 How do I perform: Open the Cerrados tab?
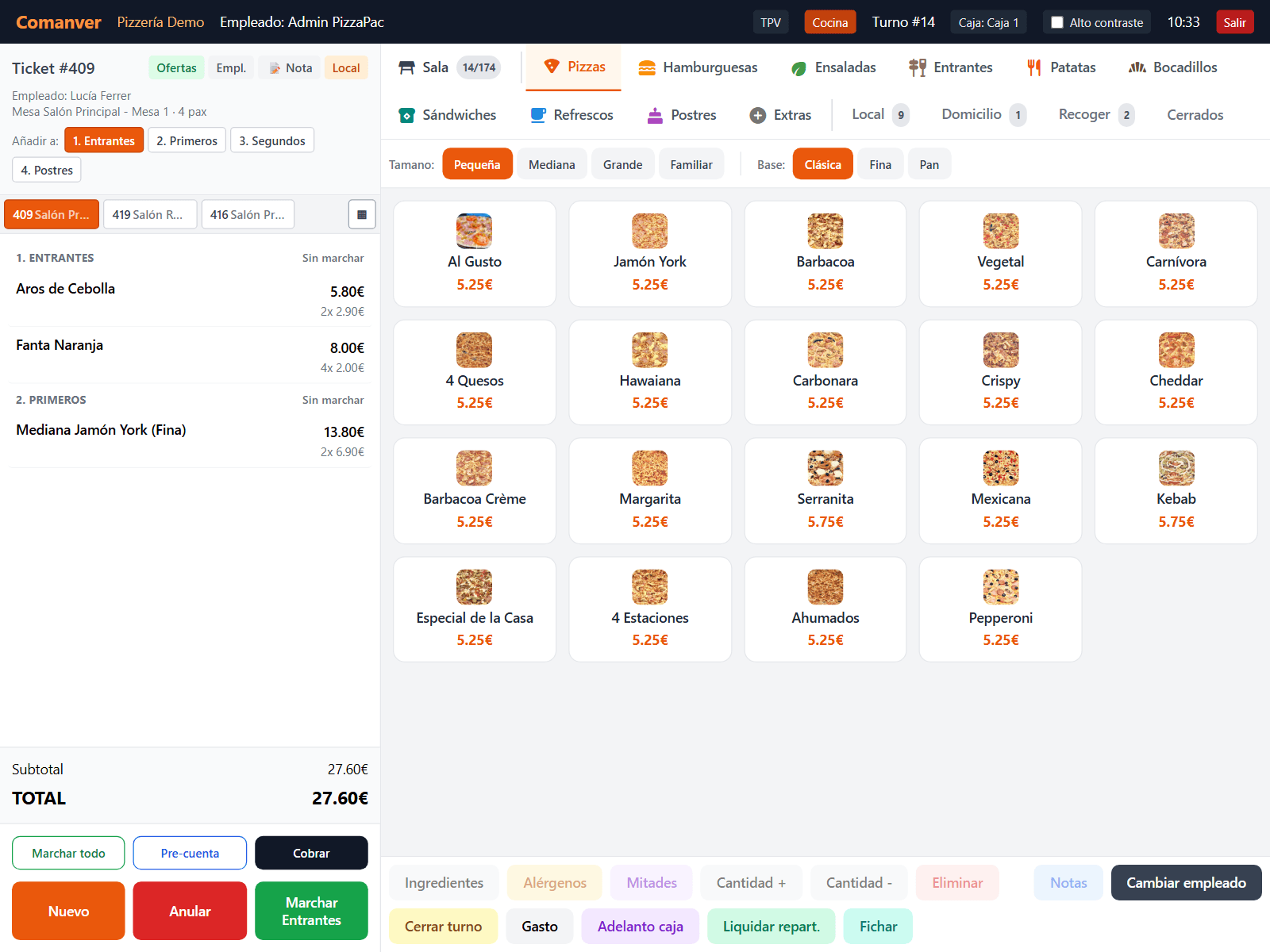[1195, 115]
